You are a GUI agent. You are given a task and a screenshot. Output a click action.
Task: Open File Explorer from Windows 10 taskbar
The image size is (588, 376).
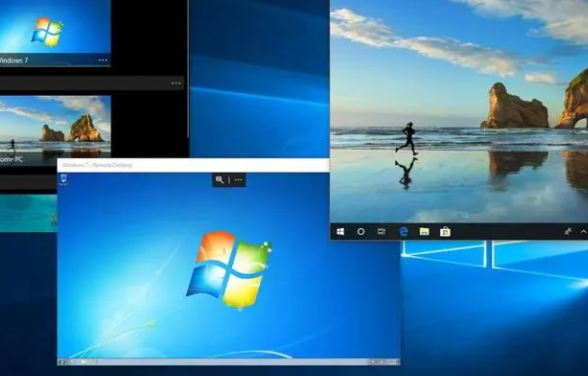pos(424,232)
